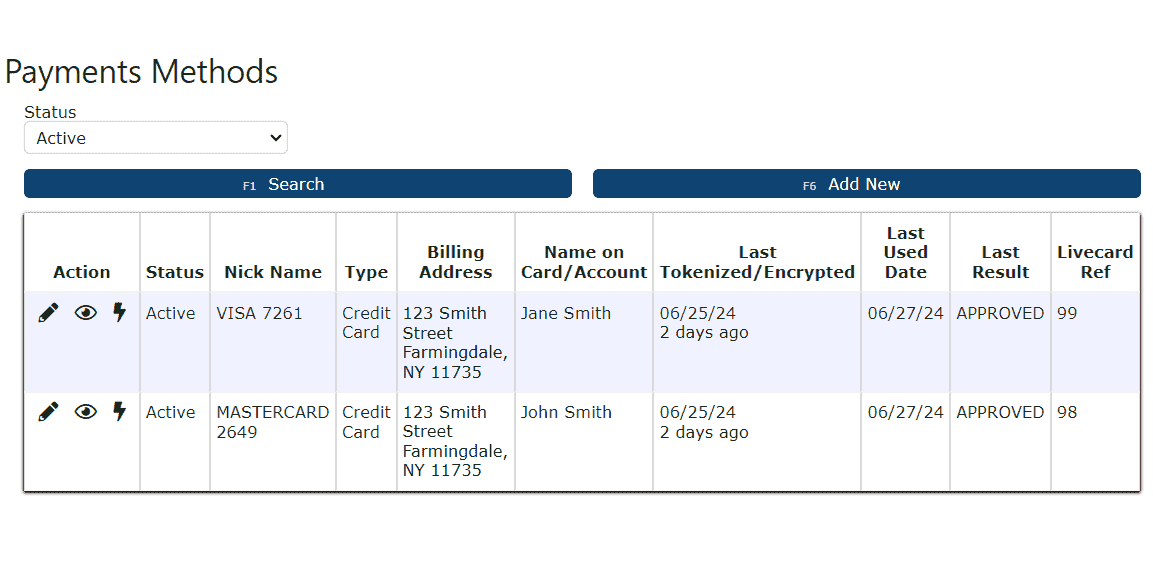Sort by the Nick Name column header
This screenshot has width=1153, height=565.
pos(272,272)
